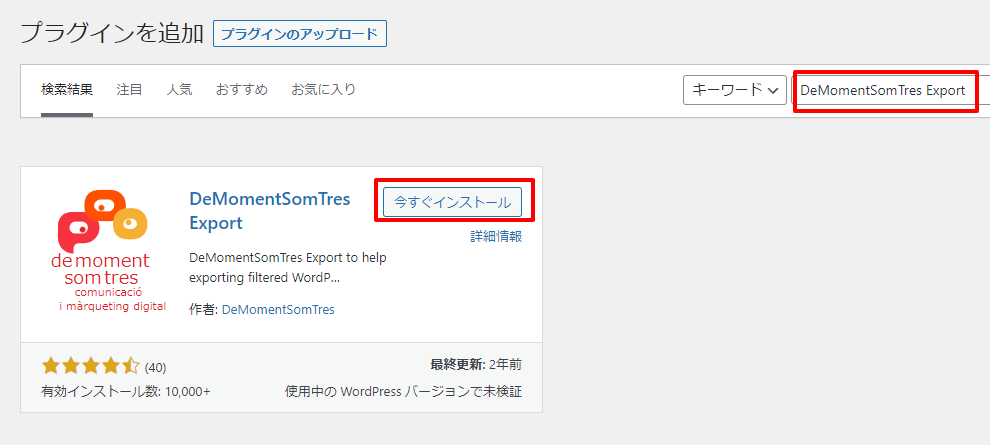Open the お気に入り tab
Image resolution: width=990 pixels, height=445 pixels.
pyautogui.click(x=323, y=90)
